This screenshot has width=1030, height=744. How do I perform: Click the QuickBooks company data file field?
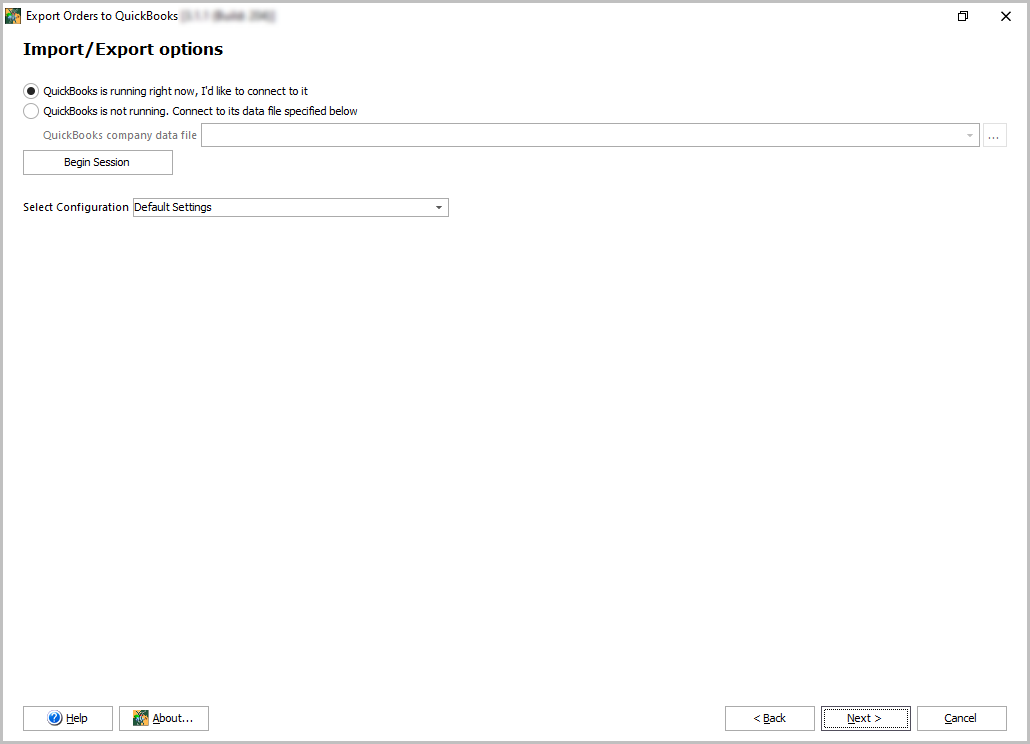point(590,135)
